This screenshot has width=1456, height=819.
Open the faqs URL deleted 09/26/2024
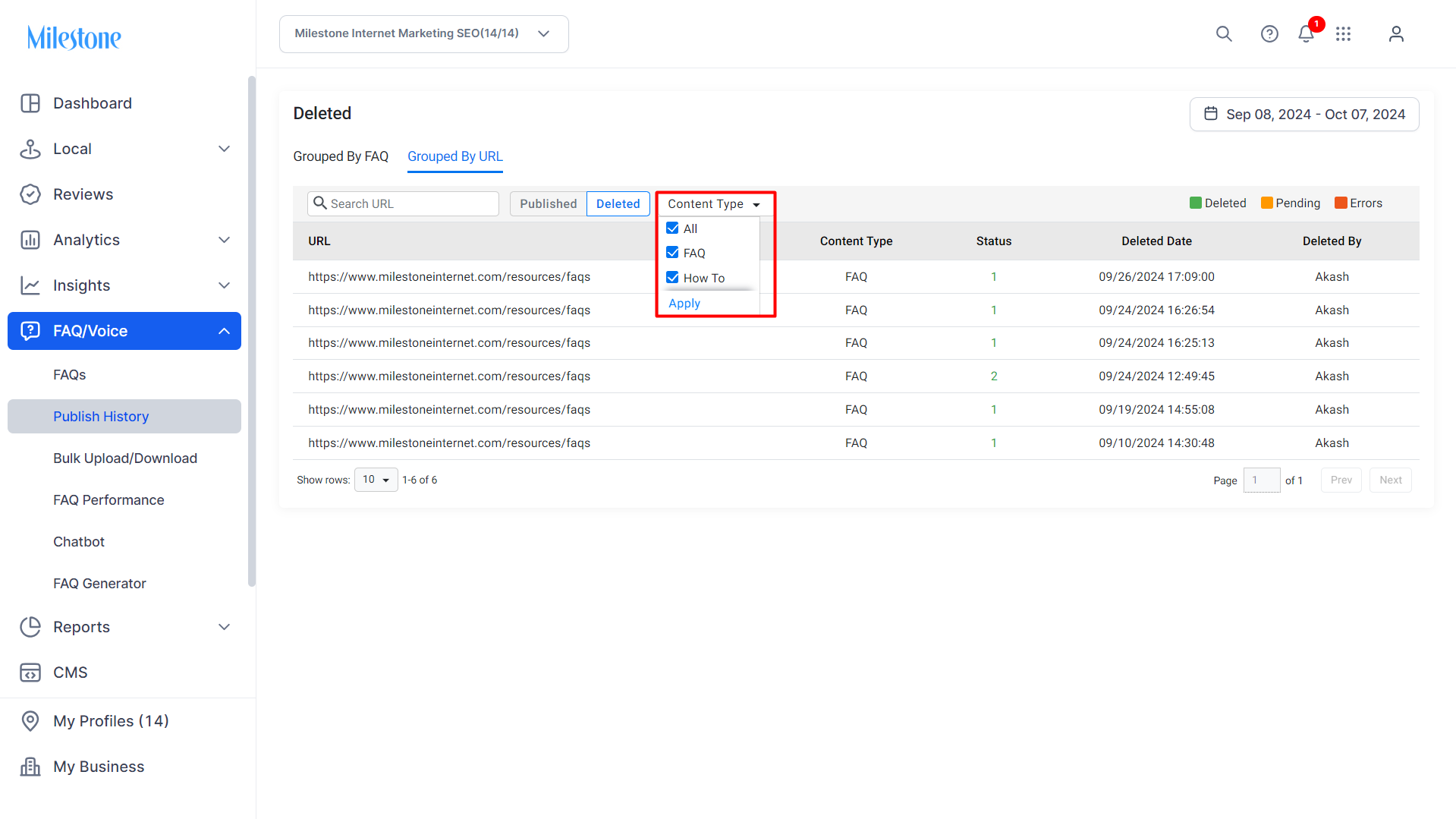click(449, 277)
